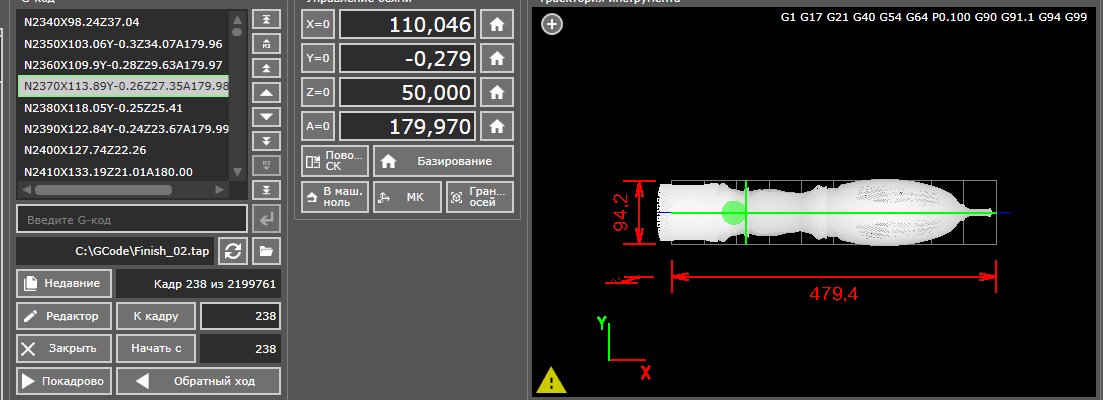The height and width of the screenshot is (400, 1103).
Task: Go to machine zero (В маш. ноль)
Action: click(335, 197)
